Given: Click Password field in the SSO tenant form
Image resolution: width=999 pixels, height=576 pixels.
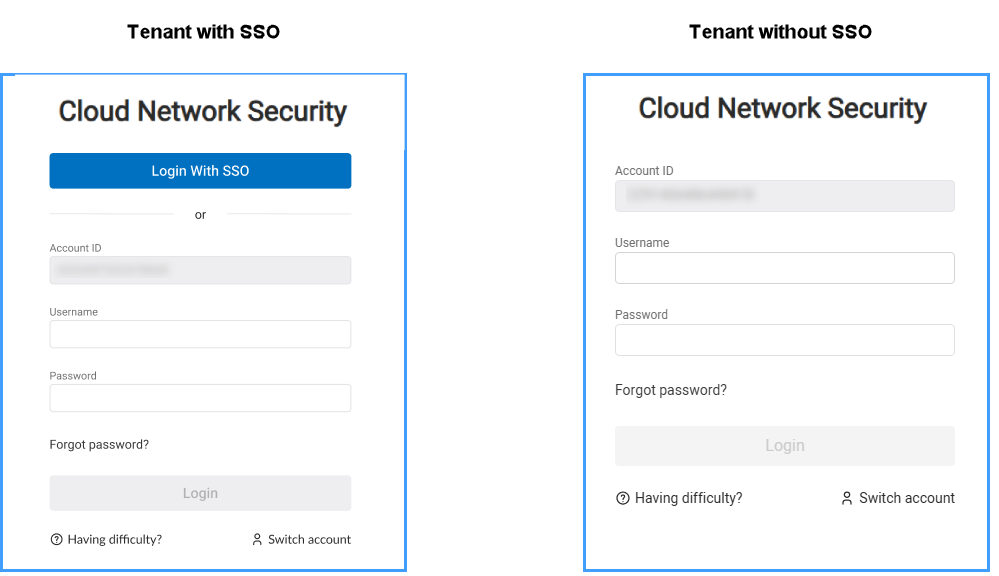Looking at the screenshot, I should point(200,398).
